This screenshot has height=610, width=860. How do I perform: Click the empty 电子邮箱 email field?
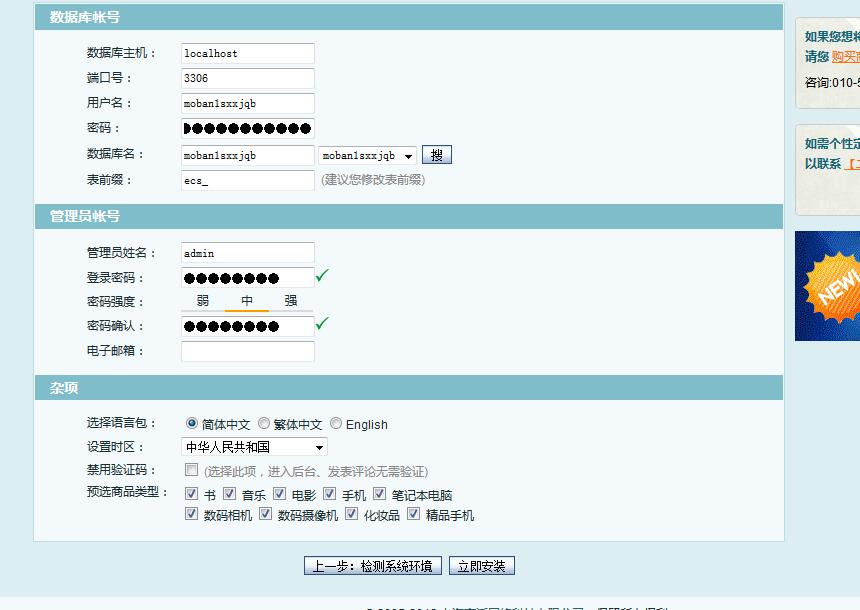tap(247, 351)
